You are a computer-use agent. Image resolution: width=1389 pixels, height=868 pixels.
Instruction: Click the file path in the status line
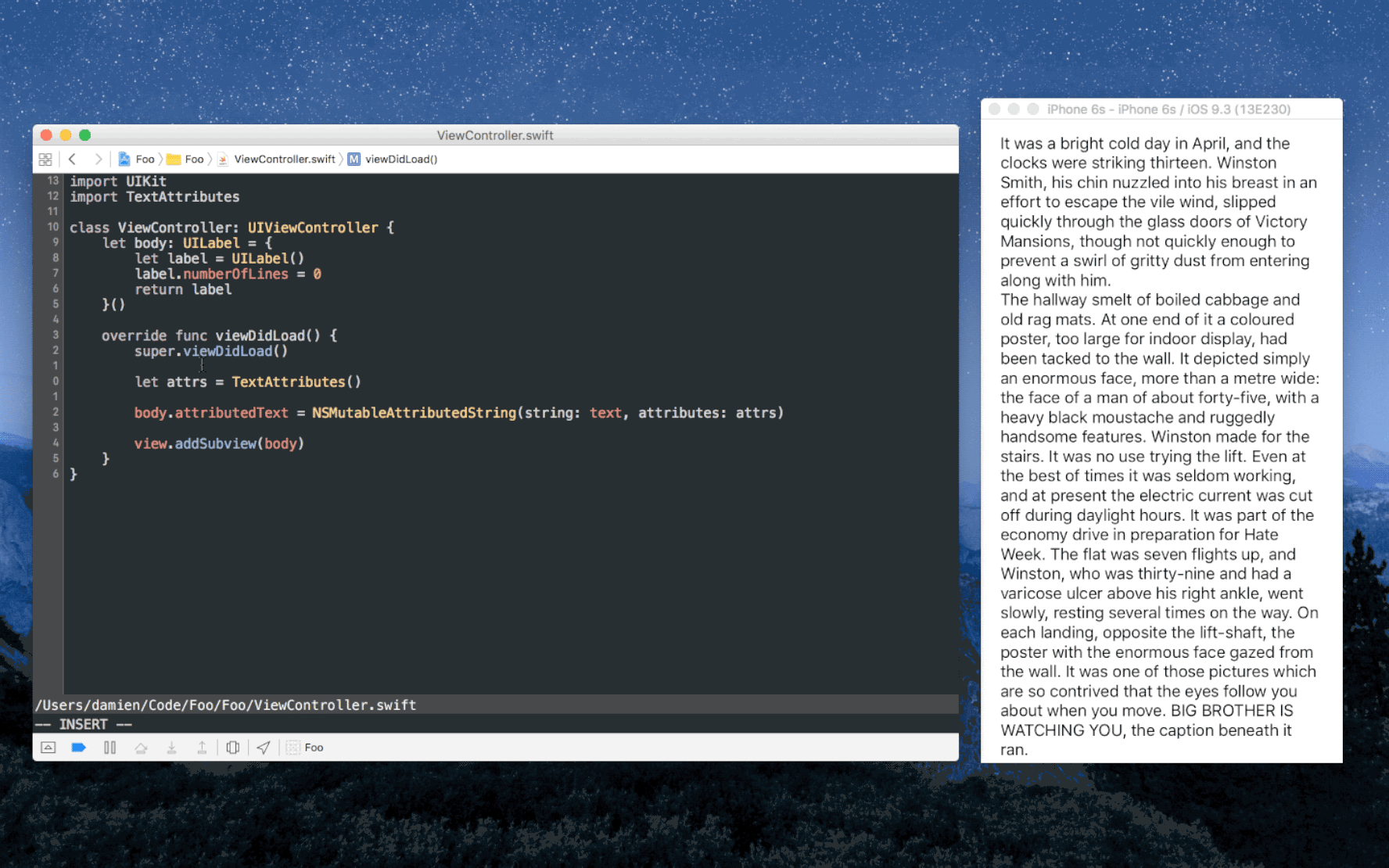[225, 705]
